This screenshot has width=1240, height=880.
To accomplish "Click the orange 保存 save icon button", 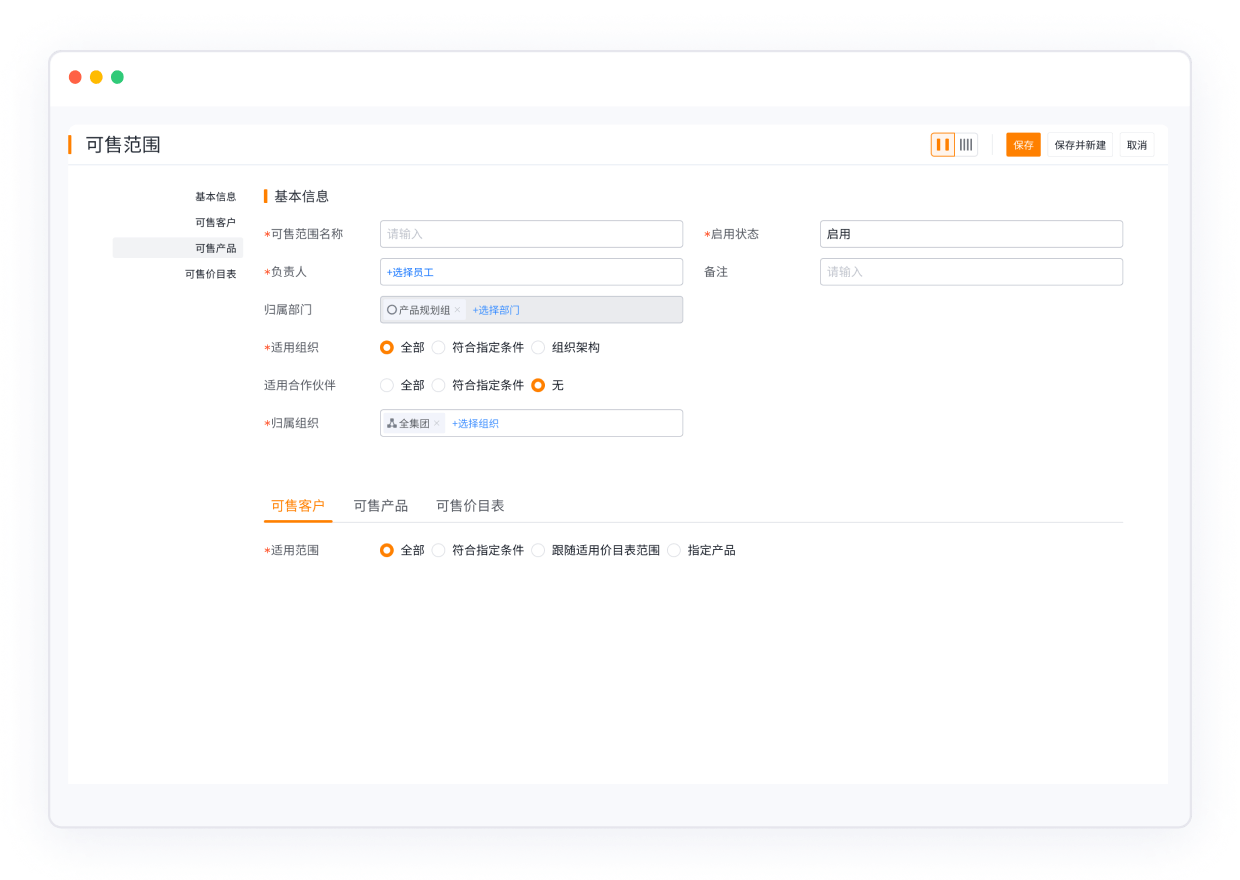I will click(1022, 144).
